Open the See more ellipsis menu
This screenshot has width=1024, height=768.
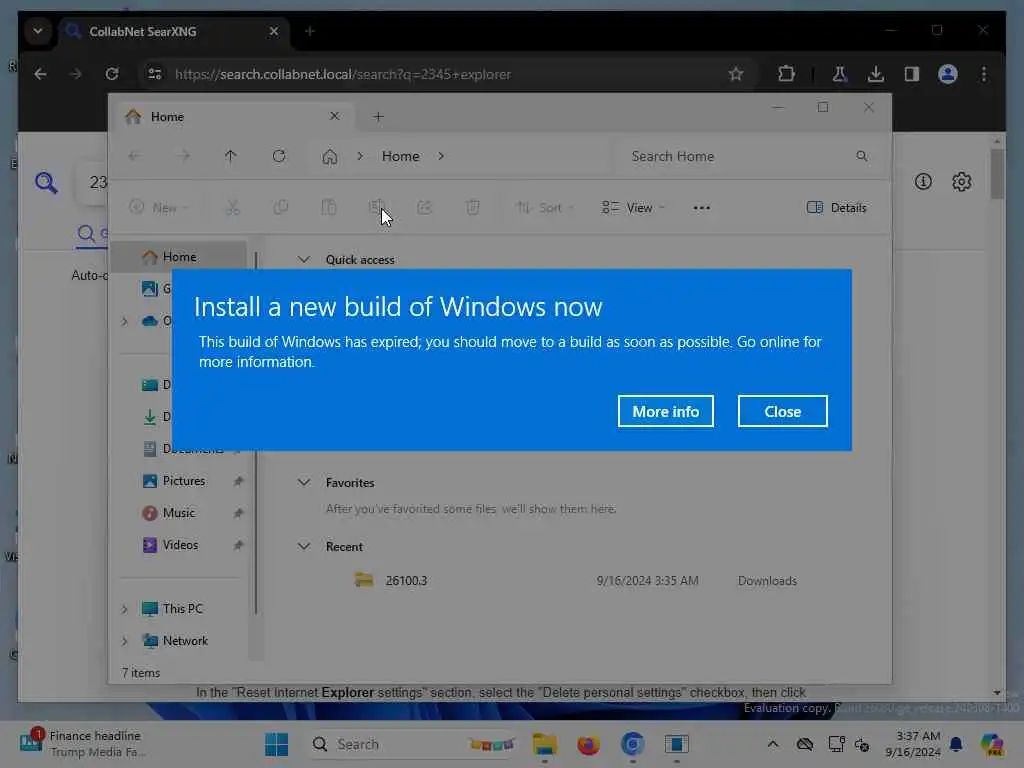pos(701,208)
